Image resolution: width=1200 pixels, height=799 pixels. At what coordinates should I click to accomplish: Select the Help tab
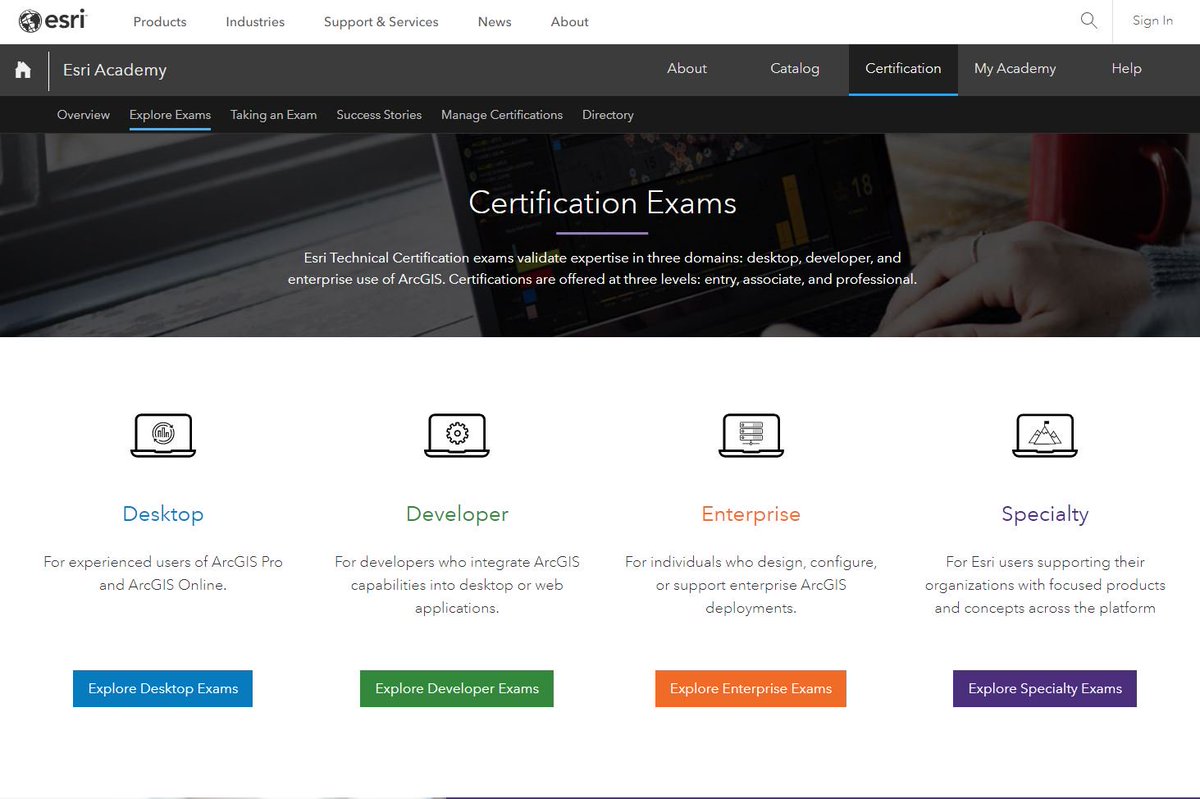tap(1126, 69)
